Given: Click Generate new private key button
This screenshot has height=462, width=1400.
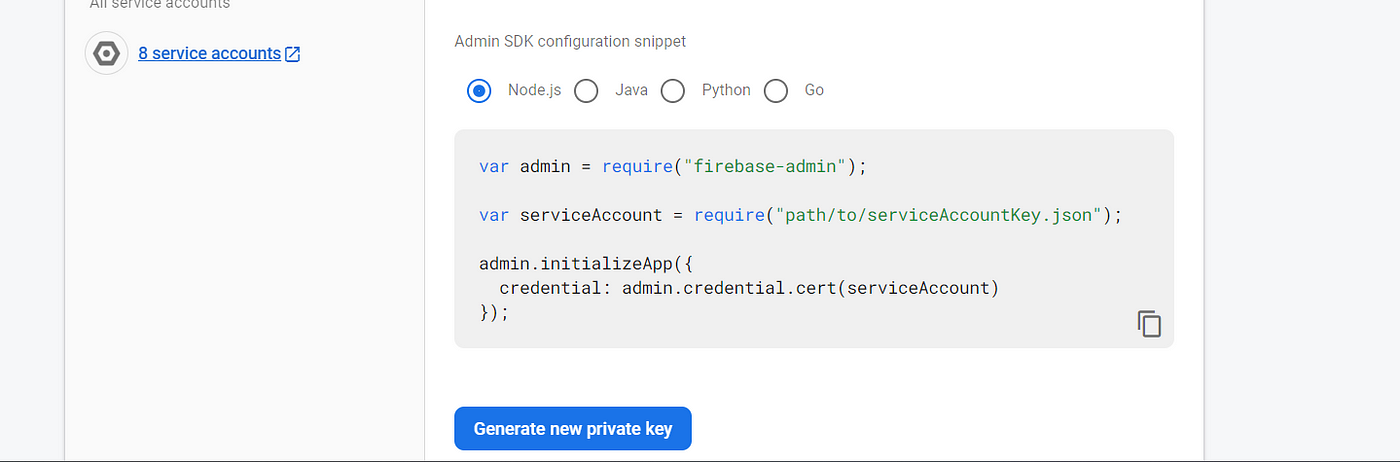Looking at the screenshot, I should pyautogui.click(x=573, y=429).
